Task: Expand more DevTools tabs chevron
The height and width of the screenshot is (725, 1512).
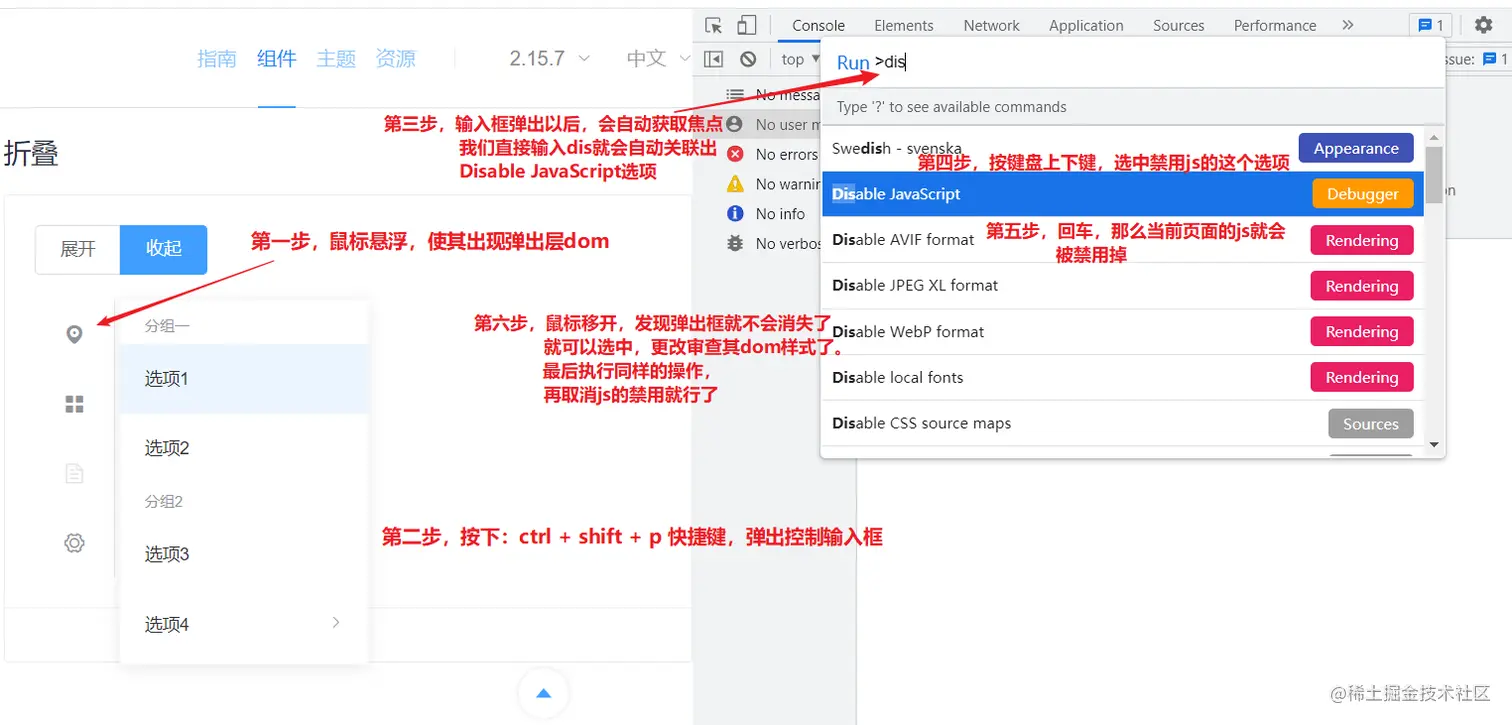Action: [x=1347, y=26]
